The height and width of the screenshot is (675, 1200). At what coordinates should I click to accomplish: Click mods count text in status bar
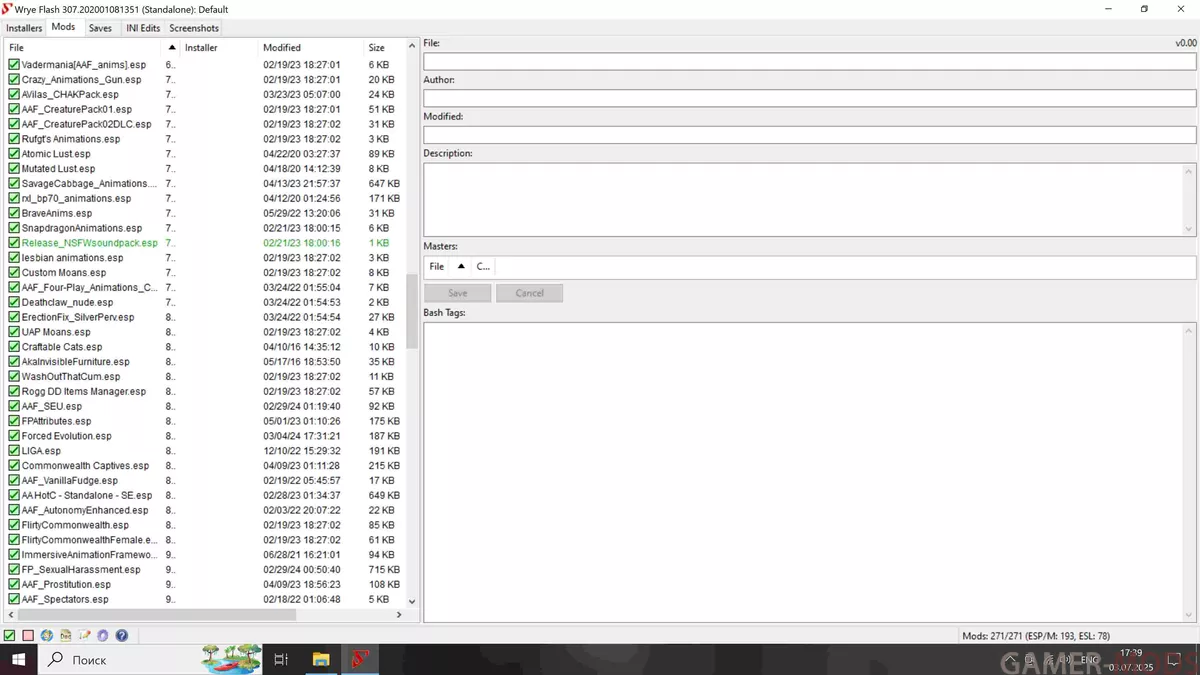pos(1036,636)
